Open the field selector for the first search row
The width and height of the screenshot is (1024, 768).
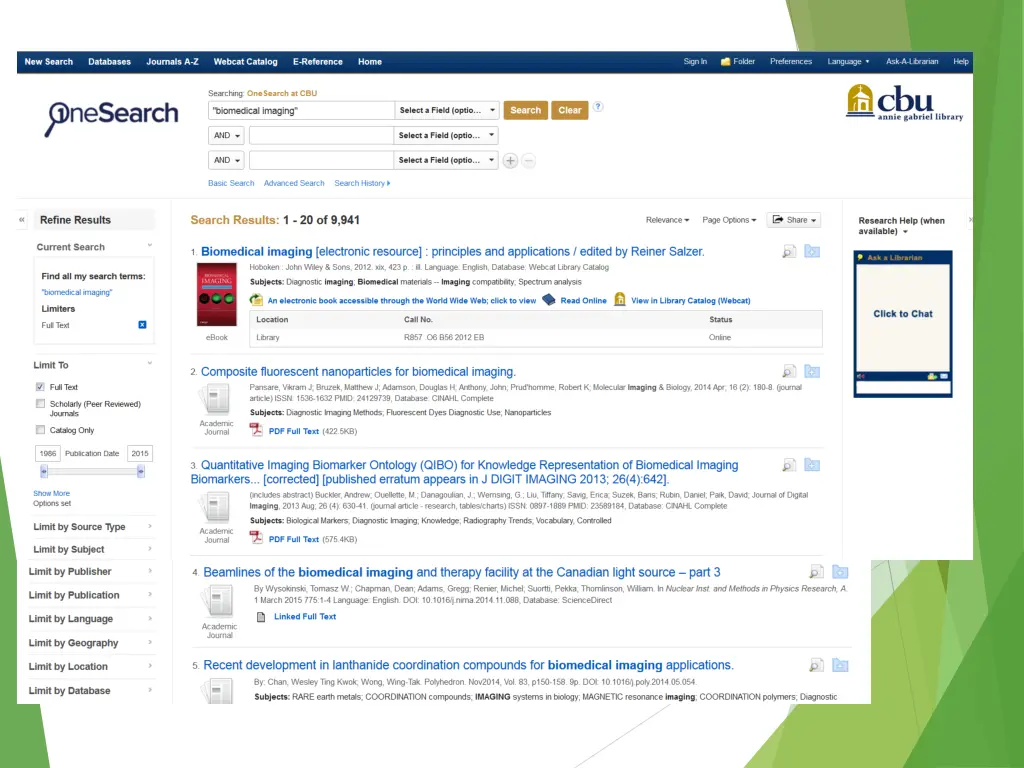[447, 110]
